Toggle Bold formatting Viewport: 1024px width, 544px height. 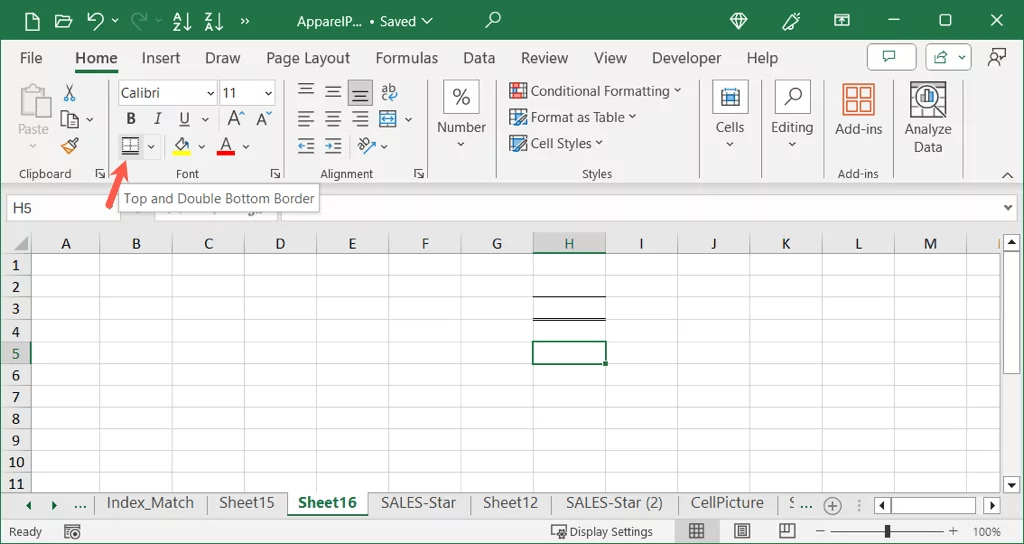[x=131, y=119]
